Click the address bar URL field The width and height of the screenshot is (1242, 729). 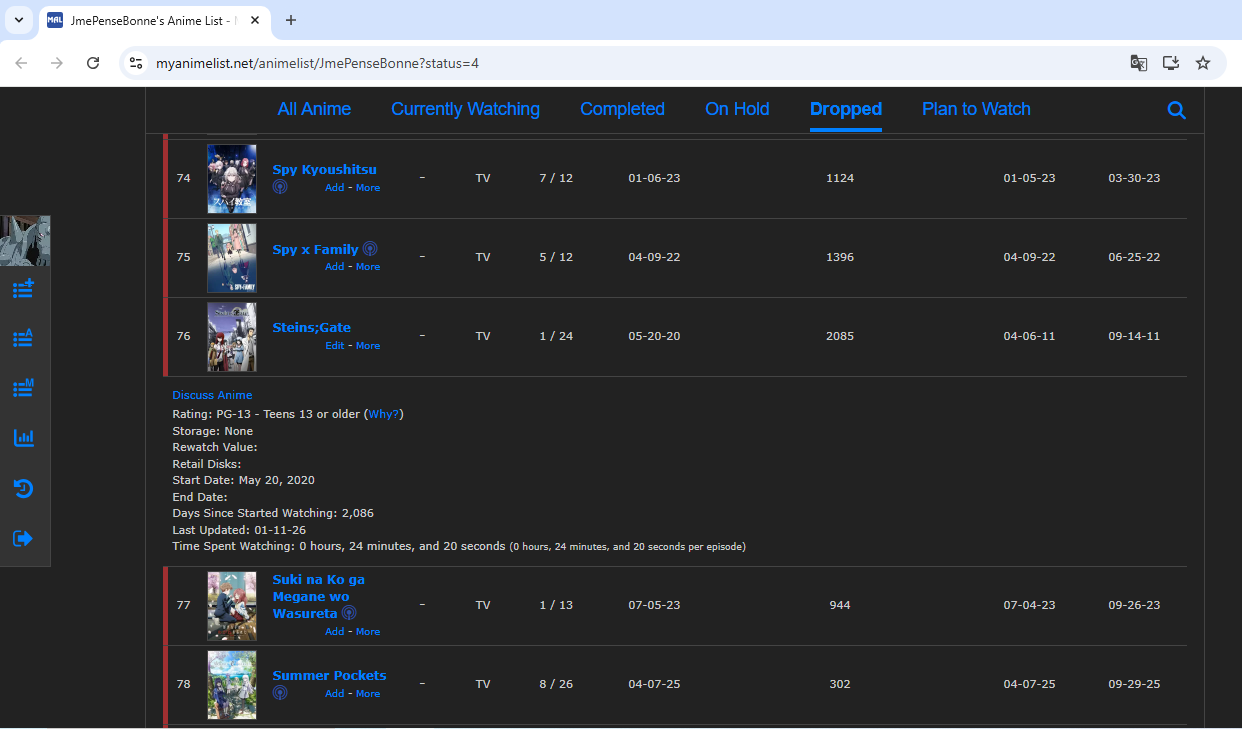(x=630, y=63)
